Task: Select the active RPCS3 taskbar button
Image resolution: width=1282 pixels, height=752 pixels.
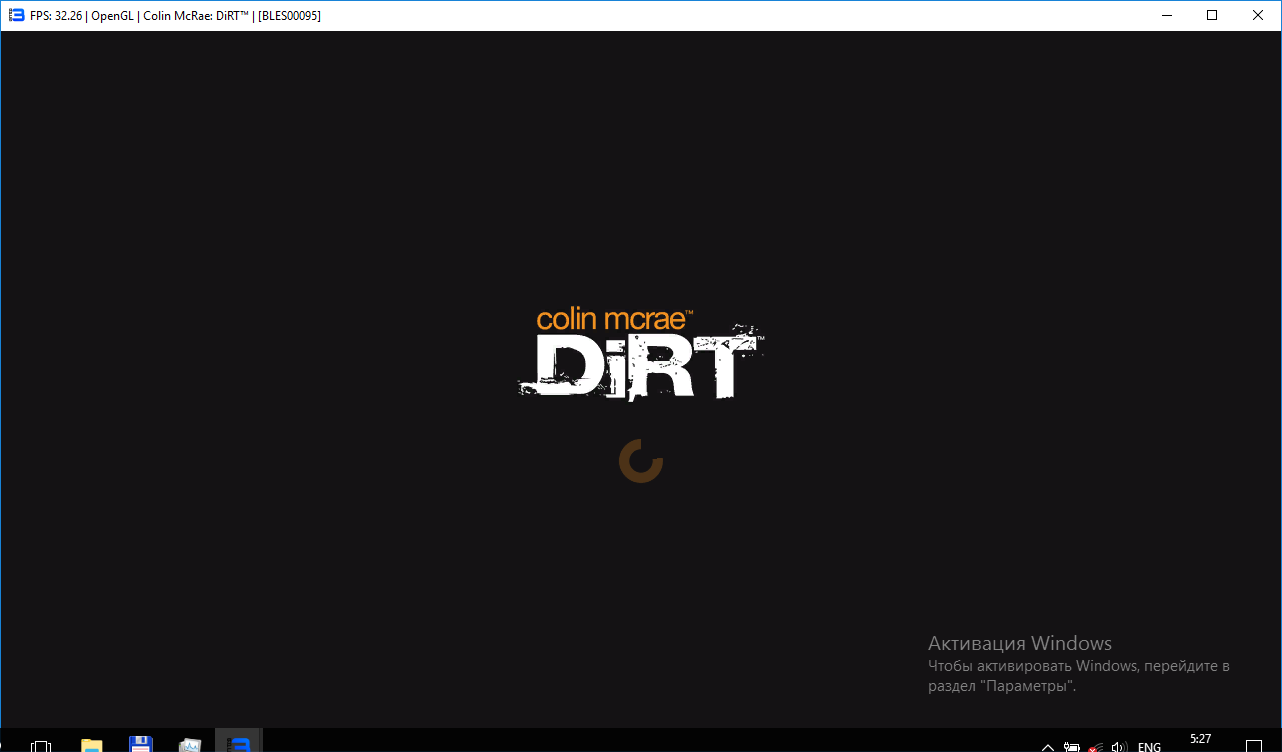Action: coord(238,745)
